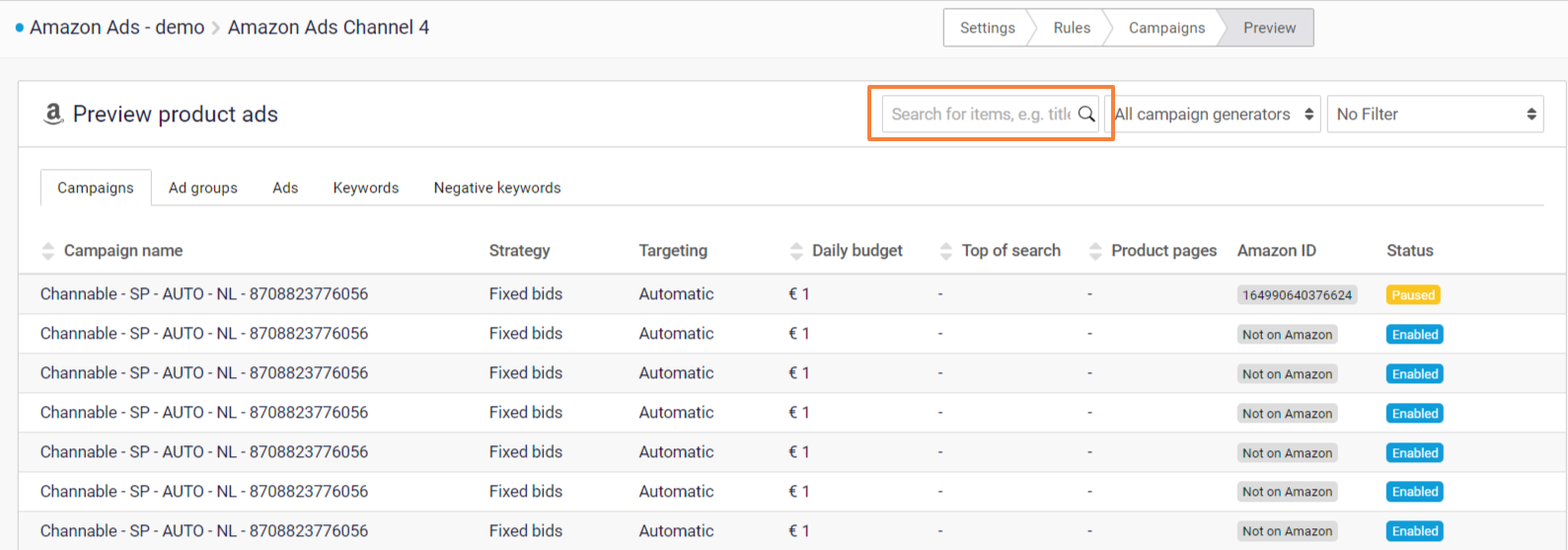Switch to the Ad groups tab
Image resolution: width=1568 pixels, height=550 pixels.
pyautogui.click(x=203, y=188)
